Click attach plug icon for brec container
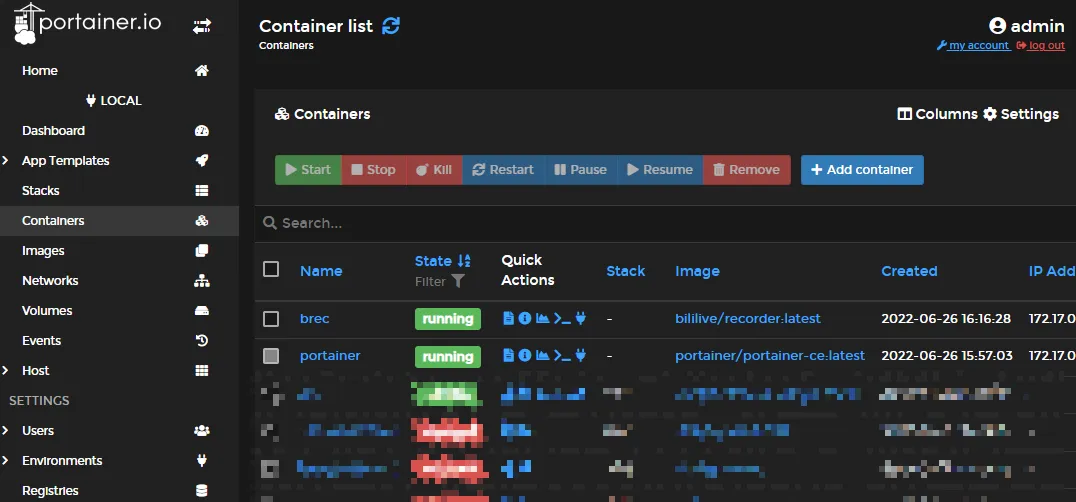 (x=581, y=319)
